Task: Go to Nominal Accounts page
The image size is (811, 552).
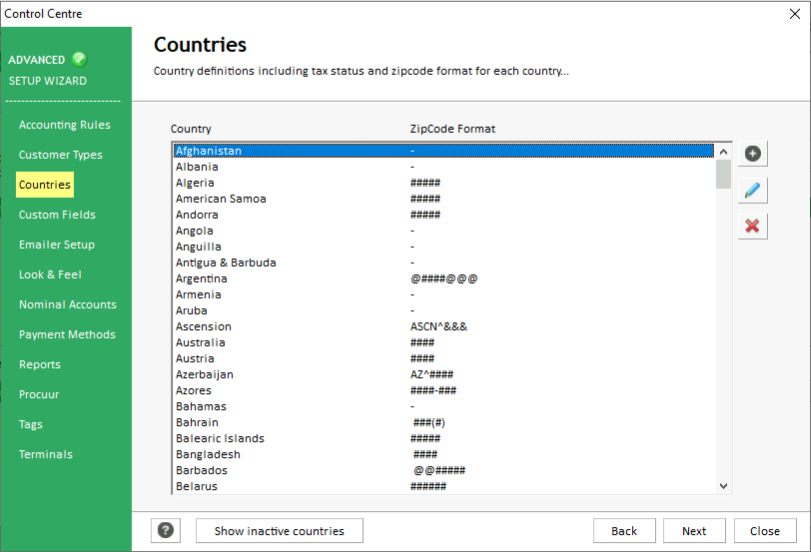Action: pos(68,305)
